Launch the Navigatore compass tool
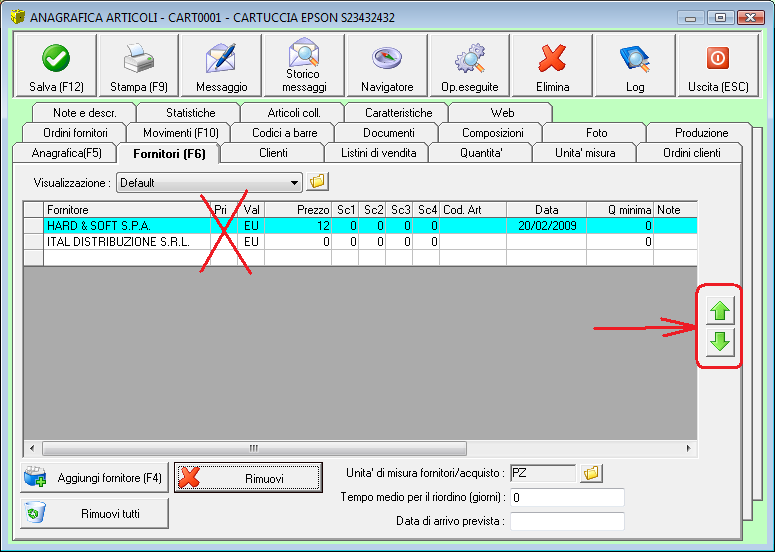 [x=387, y=65]
